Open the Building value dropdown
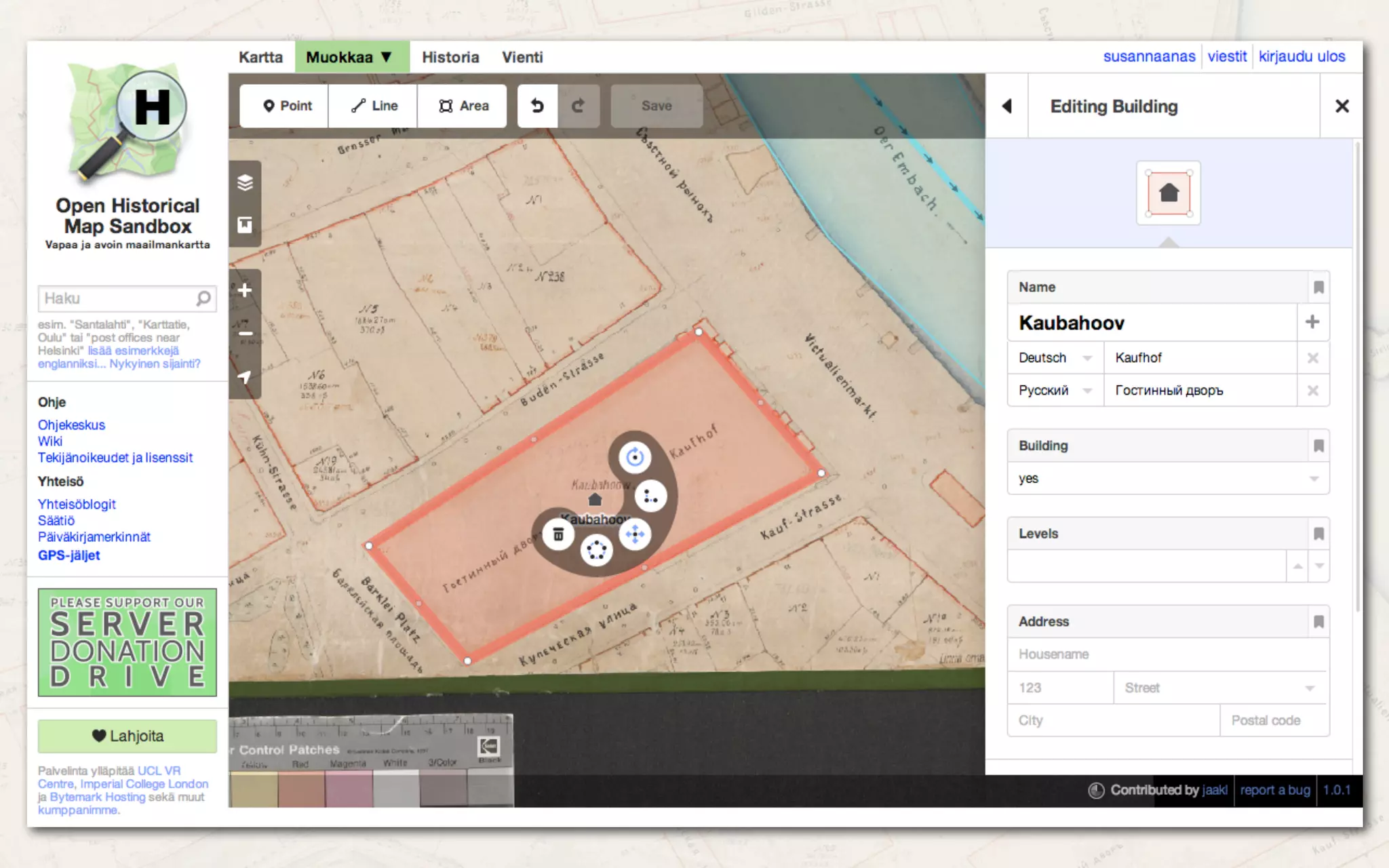The width and height of the screenshot is (1389, 868). [1314, 479]
